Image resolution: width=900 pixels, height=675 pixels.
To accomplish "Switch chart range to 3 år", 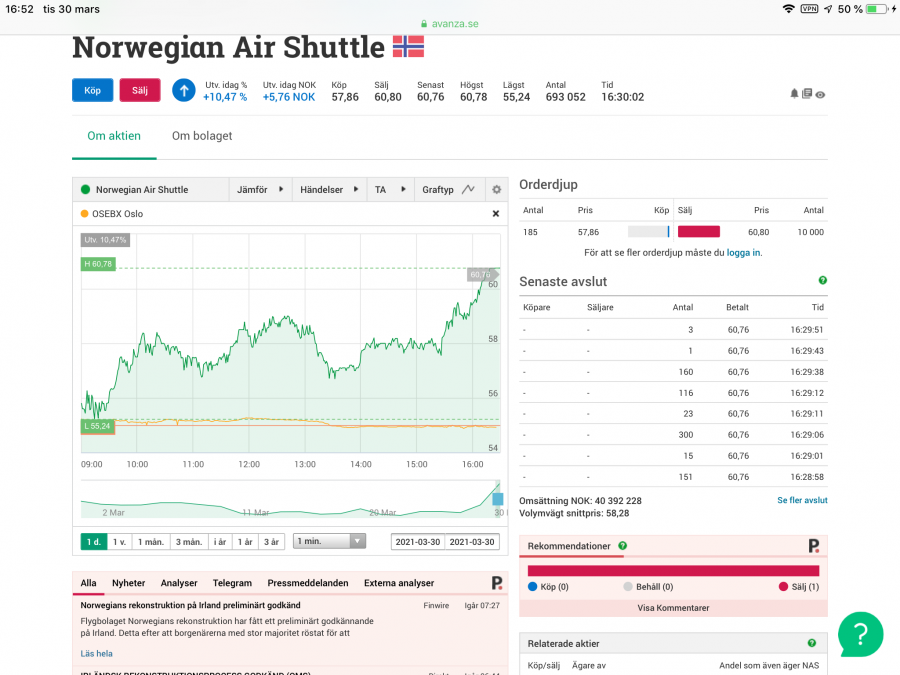I will coord(270,541).
